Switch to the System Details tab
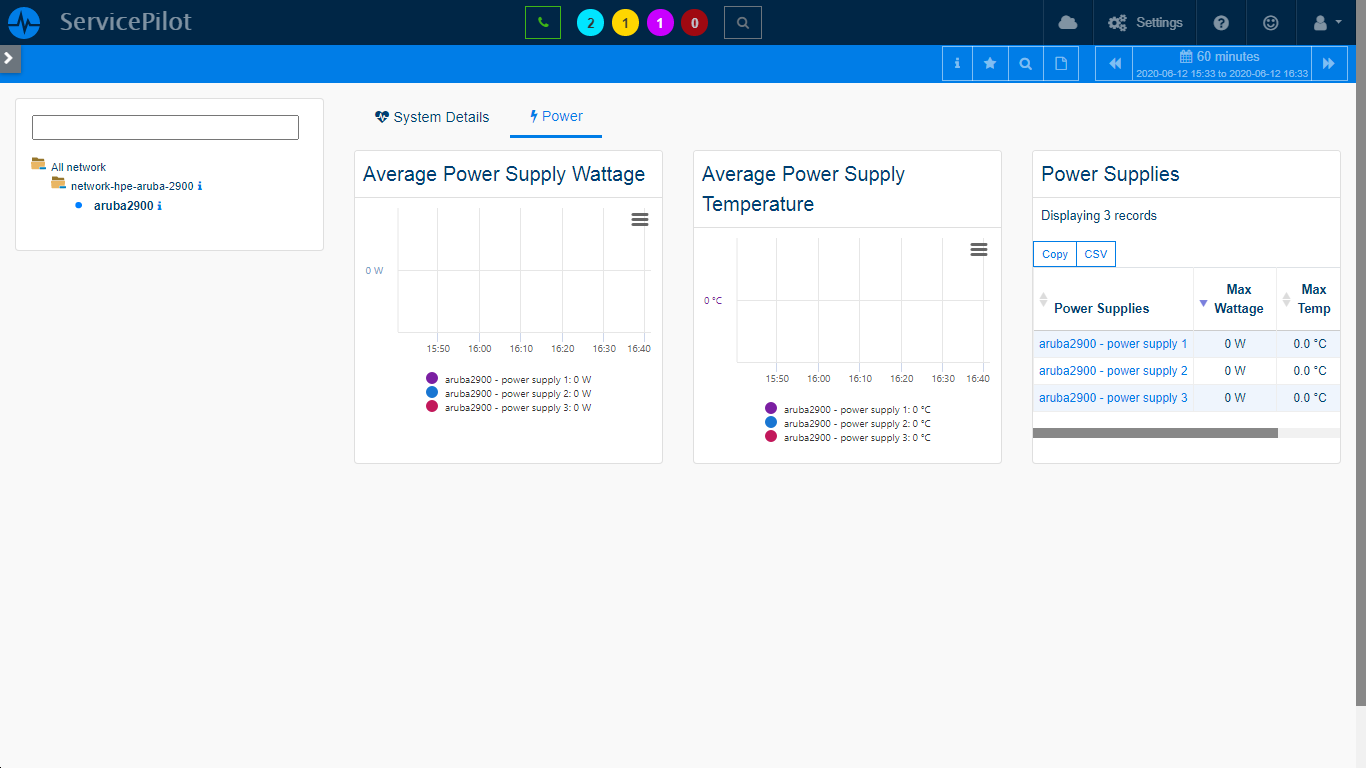This screenshot has width=1366, height=768. [432, 117]
